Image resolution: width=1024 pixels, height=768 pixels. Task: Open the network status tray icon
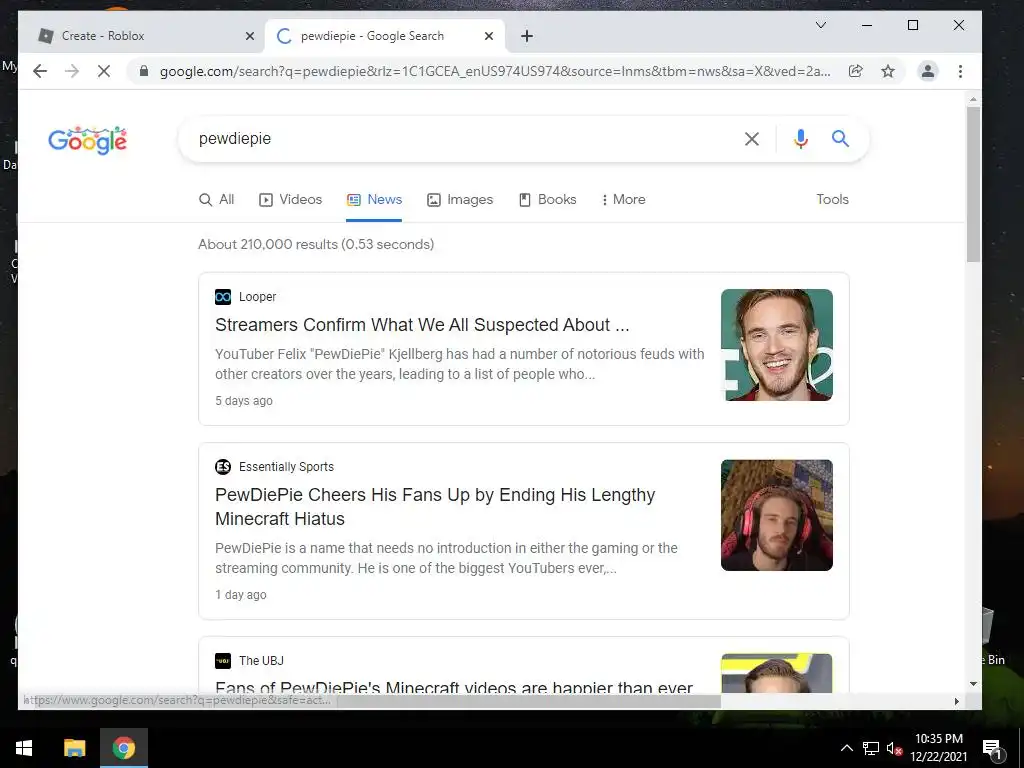tap(871, 748)
